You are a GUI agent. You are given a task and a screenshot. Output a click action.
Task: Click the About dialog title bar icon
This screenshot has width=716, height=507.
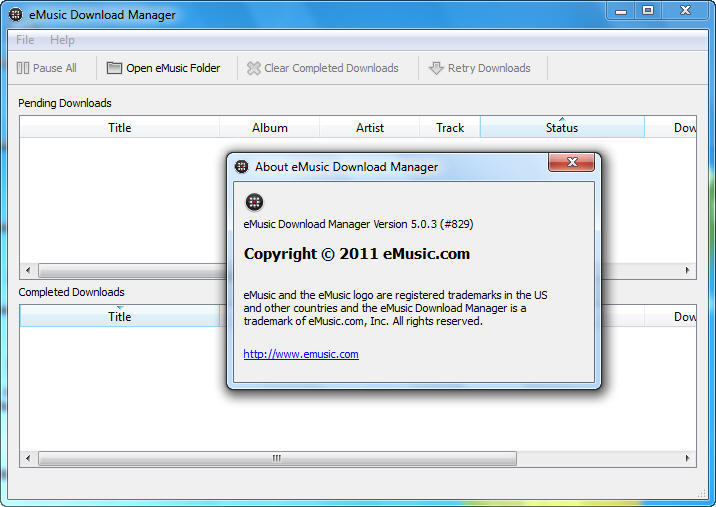pyautogui.click(x=241, y=166)
